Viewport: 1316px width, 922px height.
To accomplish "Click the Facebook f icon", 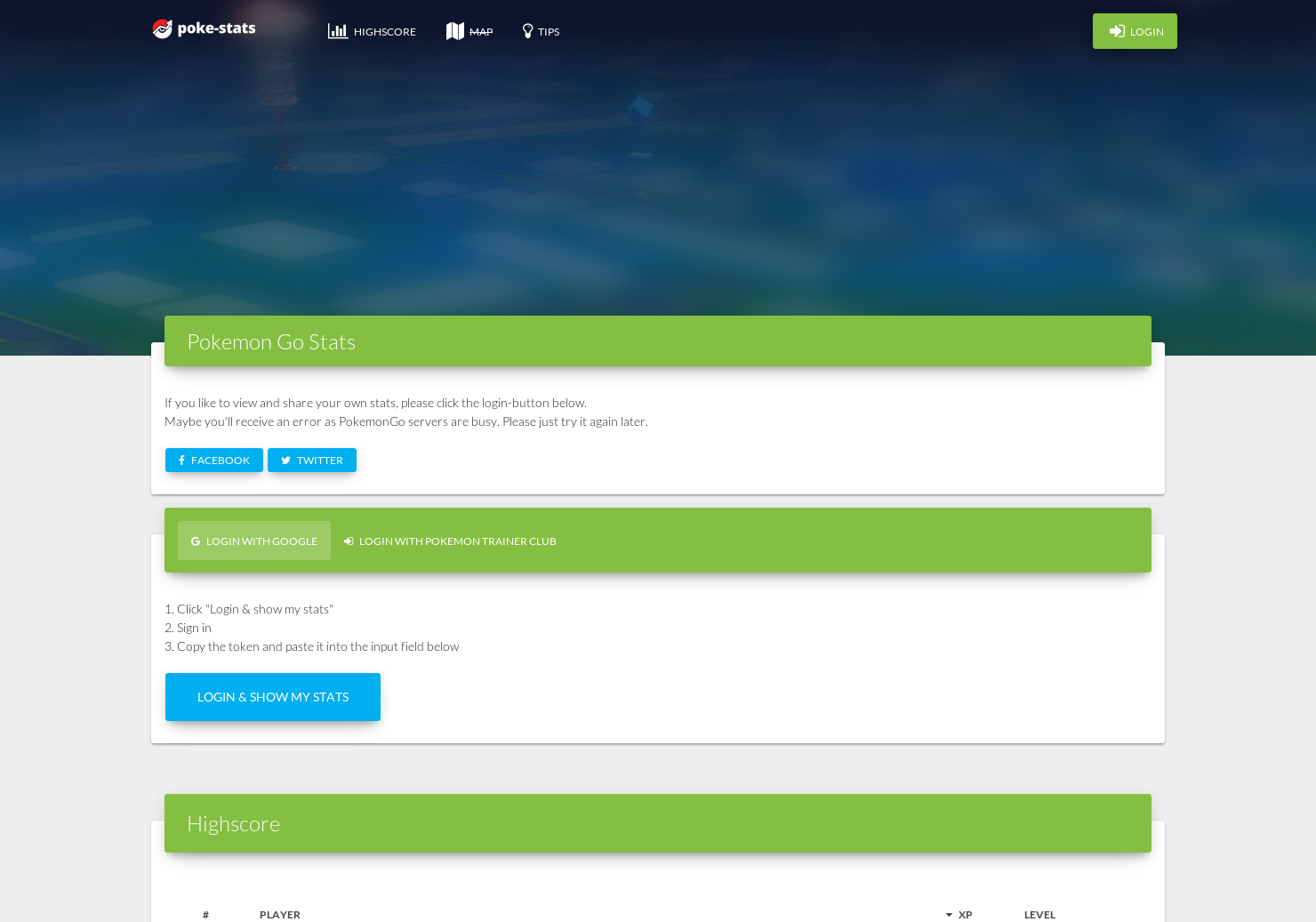I will pos(181,461).
